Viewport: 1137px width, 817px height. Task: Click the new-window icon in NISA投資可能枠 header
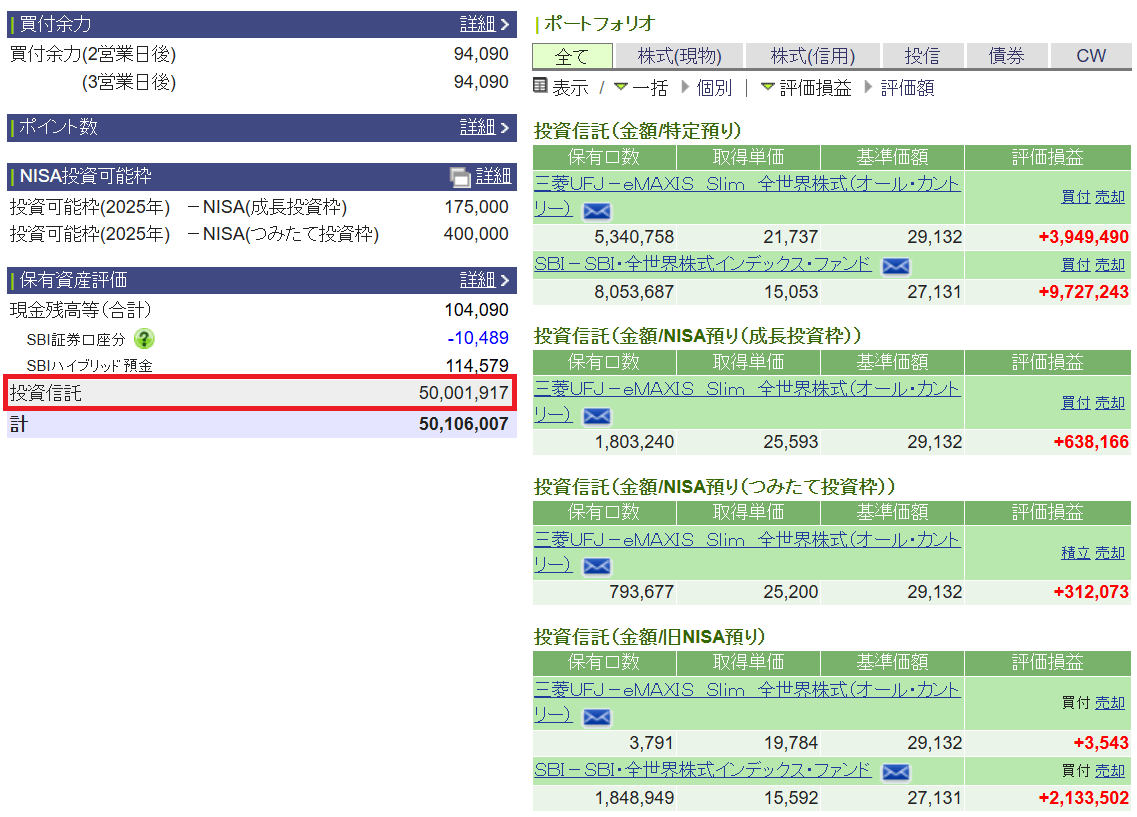(x=460, y=177)
